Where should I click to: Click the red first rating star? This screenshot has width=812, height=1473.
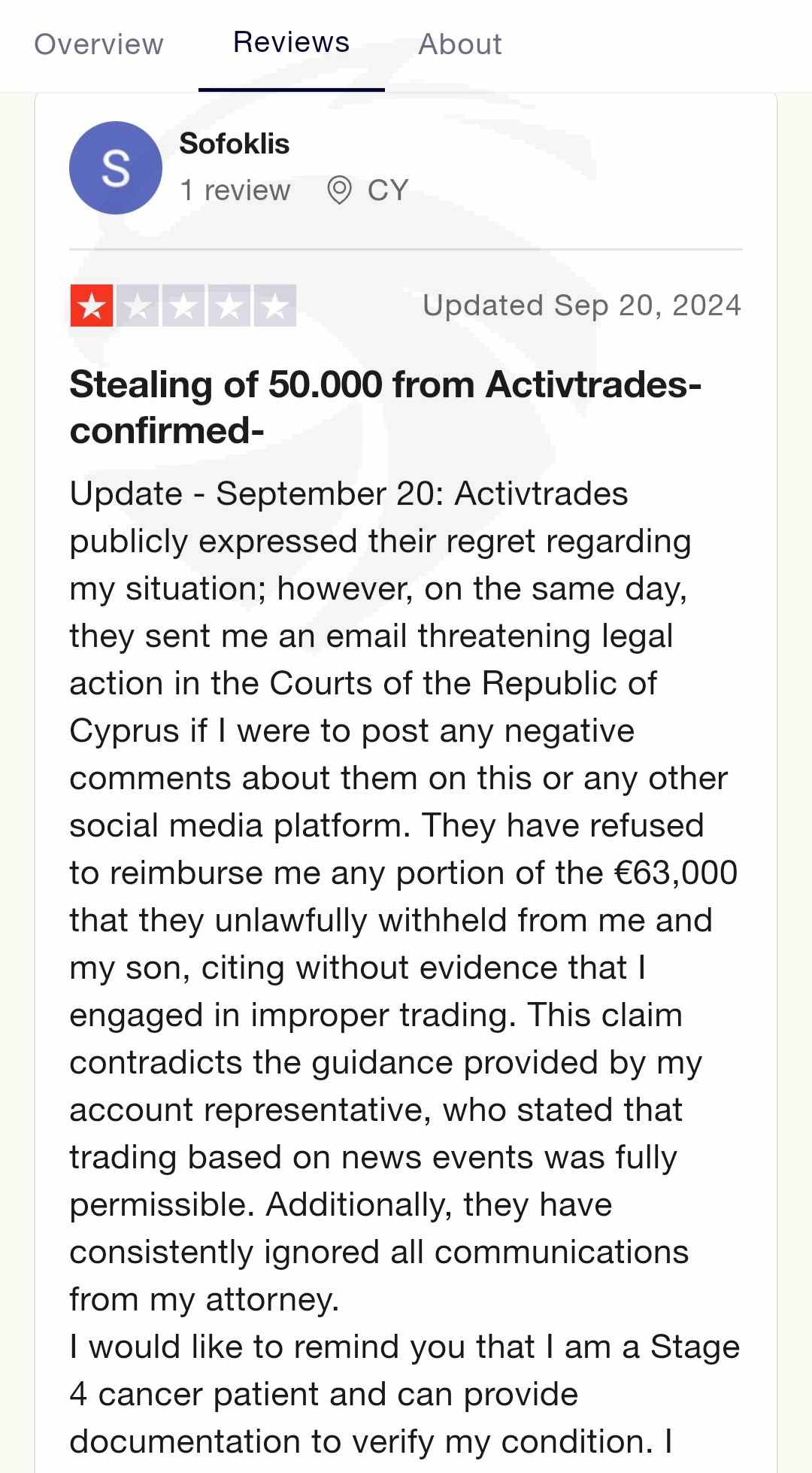(92, 305)
